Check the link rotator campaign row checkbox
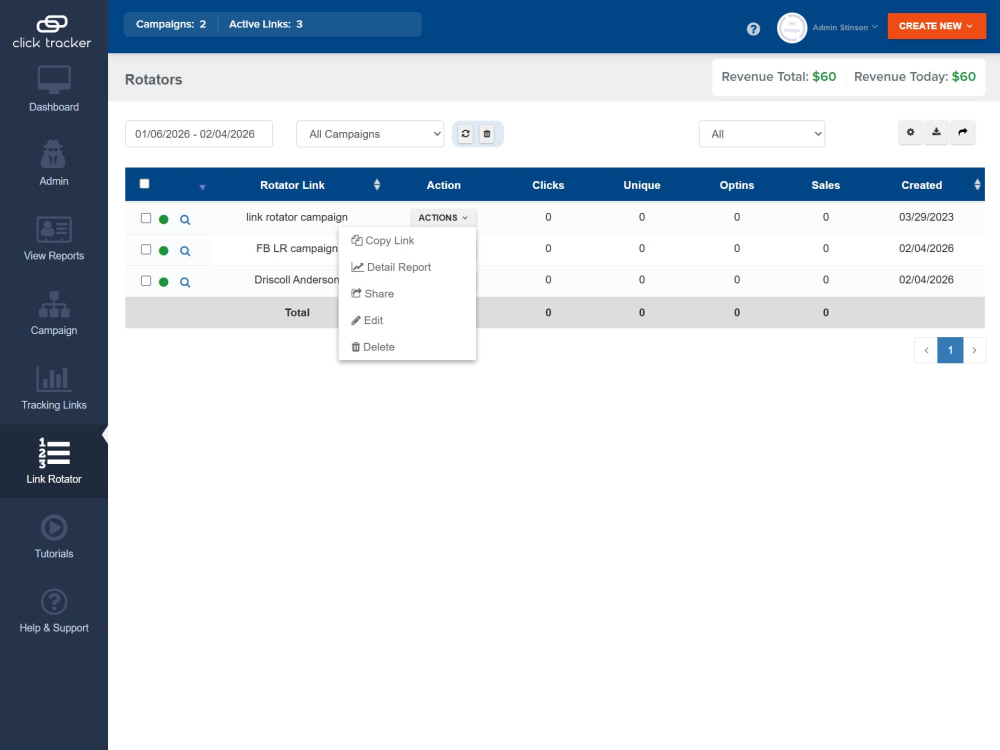The width and height of the screenshot is (1000, 750). (x=146, y=218)
